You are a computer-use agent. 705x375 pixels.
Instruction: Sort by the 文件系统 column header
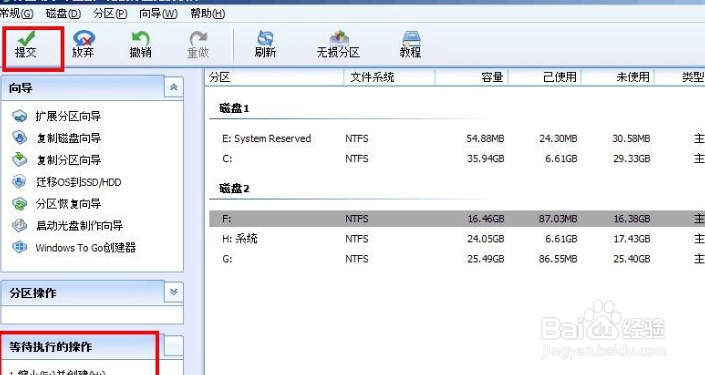pos(389,77)
